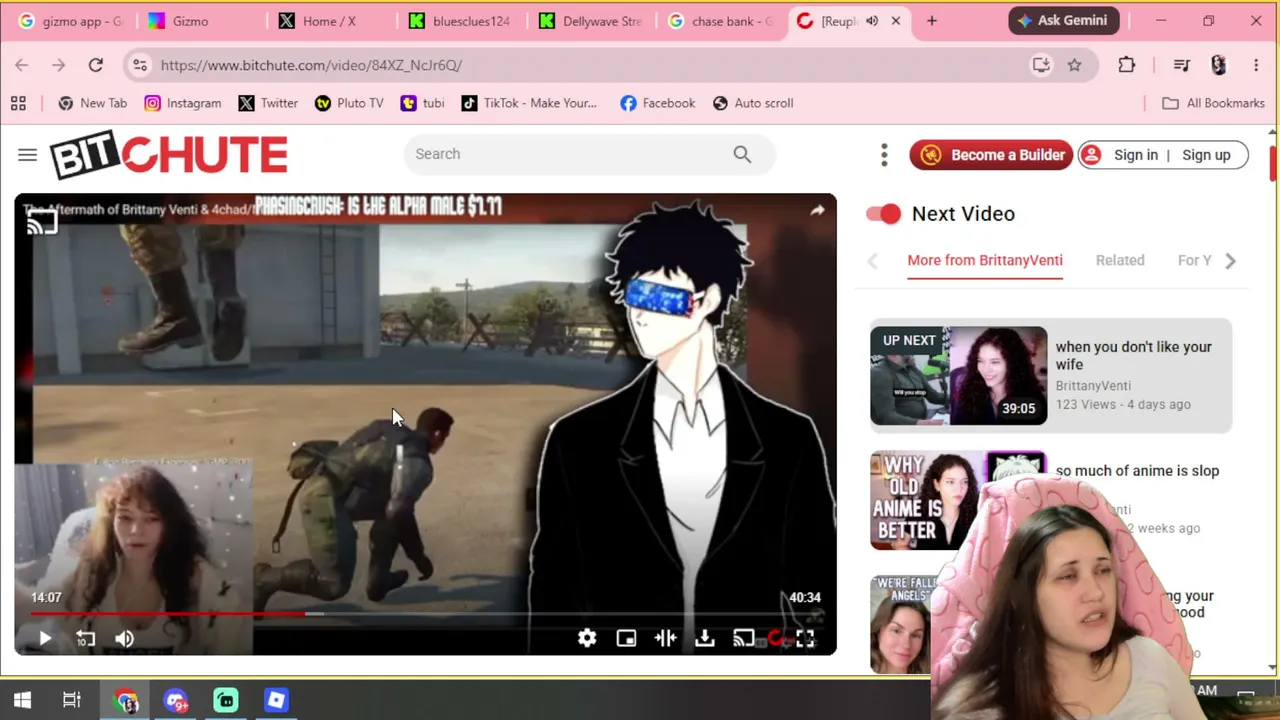Cast the video from the player controls
The height and width of the screenshot is (720, 1280).
pyautogui.click(x=743, y=638)
